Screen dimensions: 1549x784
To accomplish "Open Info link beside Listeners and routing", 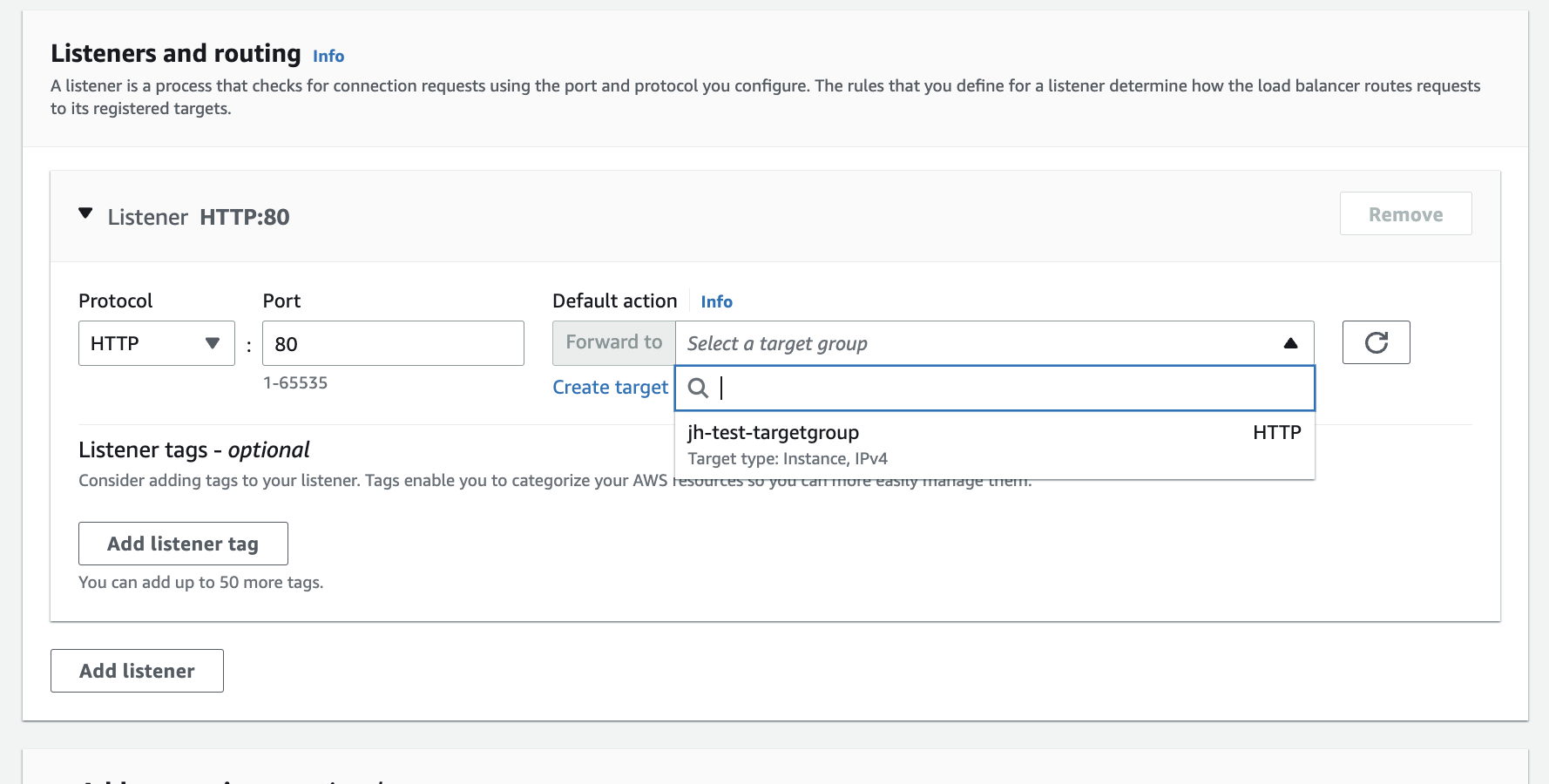I will click(328, 56).
